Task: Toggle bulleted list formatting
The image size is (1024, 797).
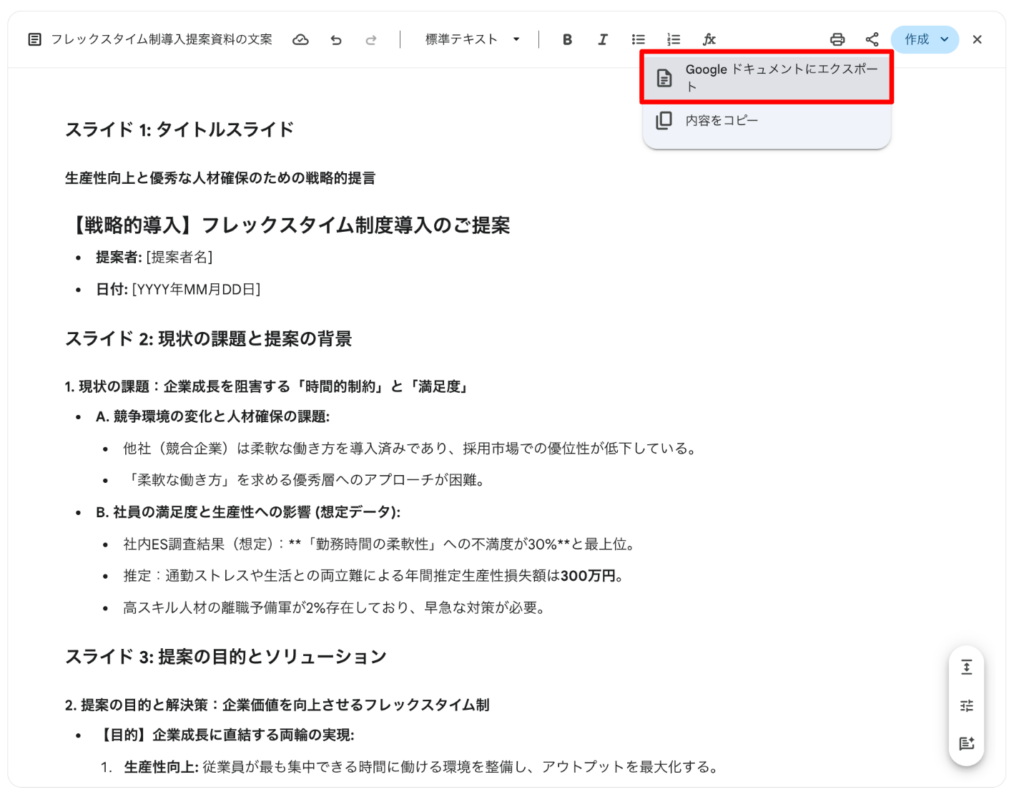Action: tap(638, 40)
